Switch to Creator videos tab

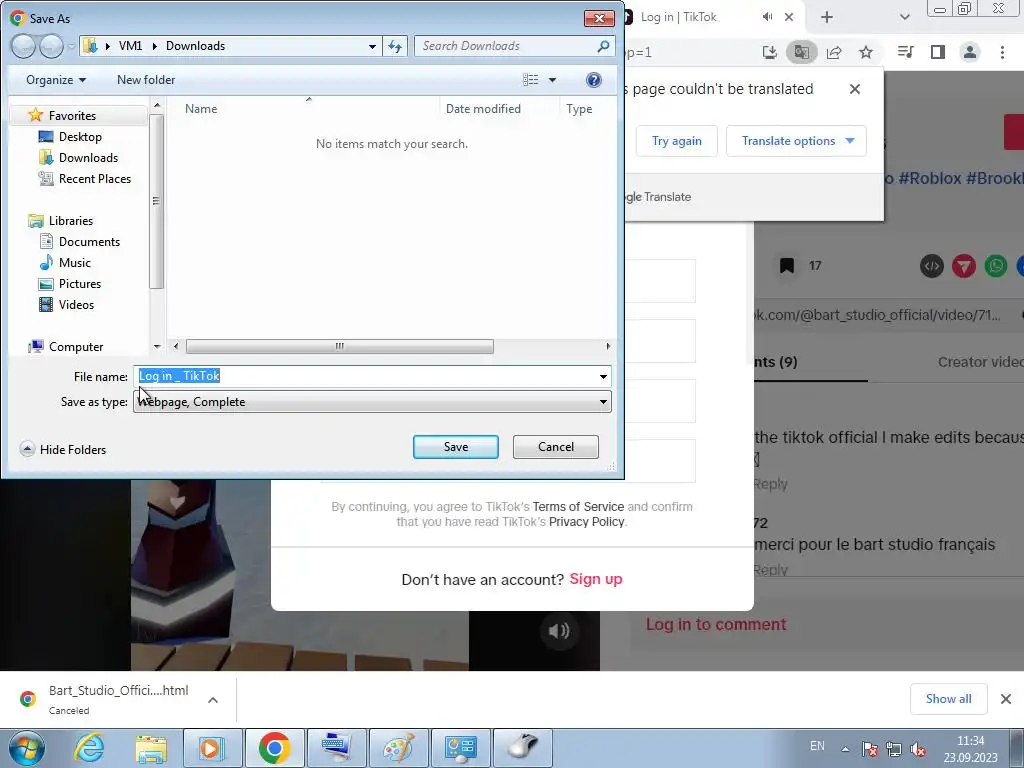(x=980, y=362)
